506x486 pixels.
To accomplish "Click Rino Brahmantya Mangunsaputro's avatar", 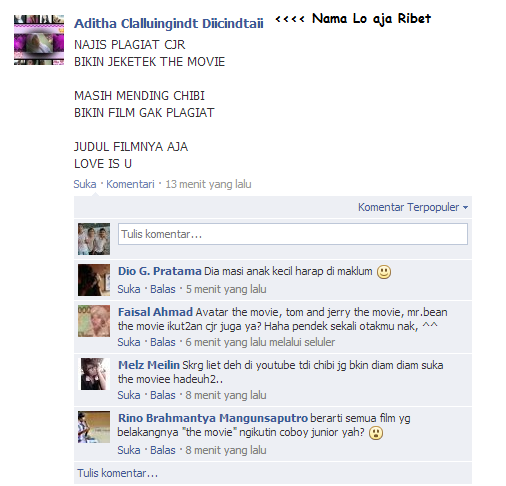I will (94, 427).
